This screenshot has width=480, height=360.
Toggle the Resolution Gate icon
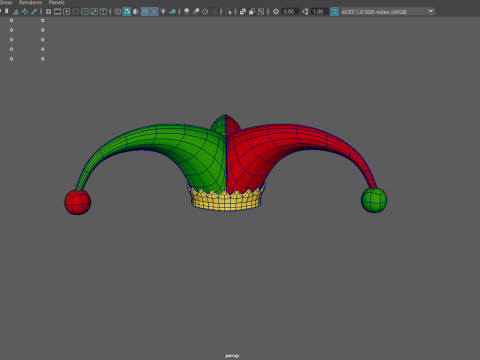pos(67,12)
